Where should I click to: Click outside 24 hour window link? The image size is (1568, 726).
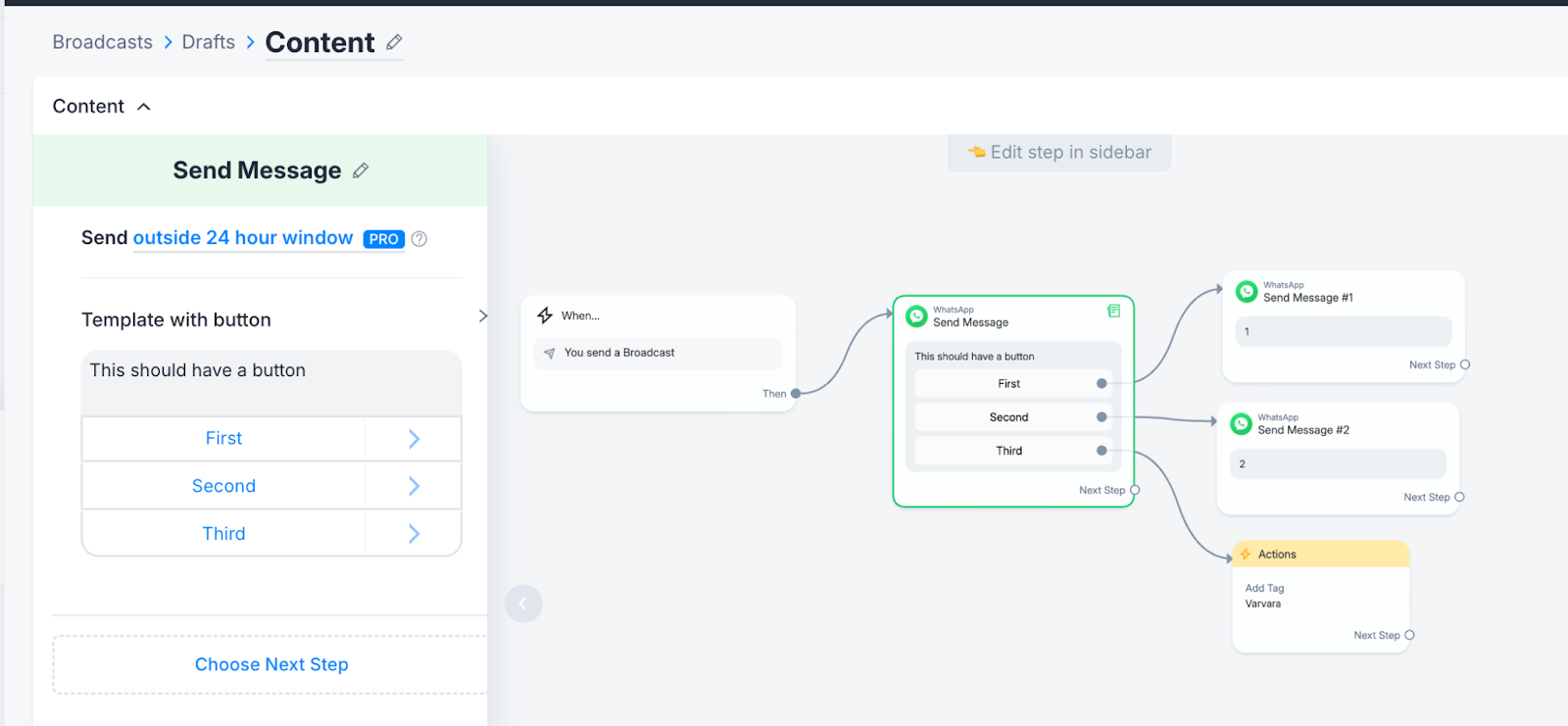click(243, 238)
